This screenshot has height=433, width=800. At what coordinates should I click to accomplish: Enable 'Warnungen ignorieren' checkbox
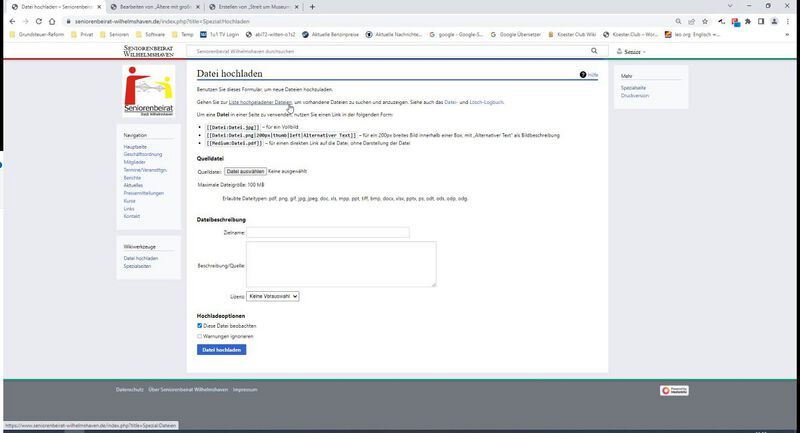pyautogui.click(x=200, y=336)
